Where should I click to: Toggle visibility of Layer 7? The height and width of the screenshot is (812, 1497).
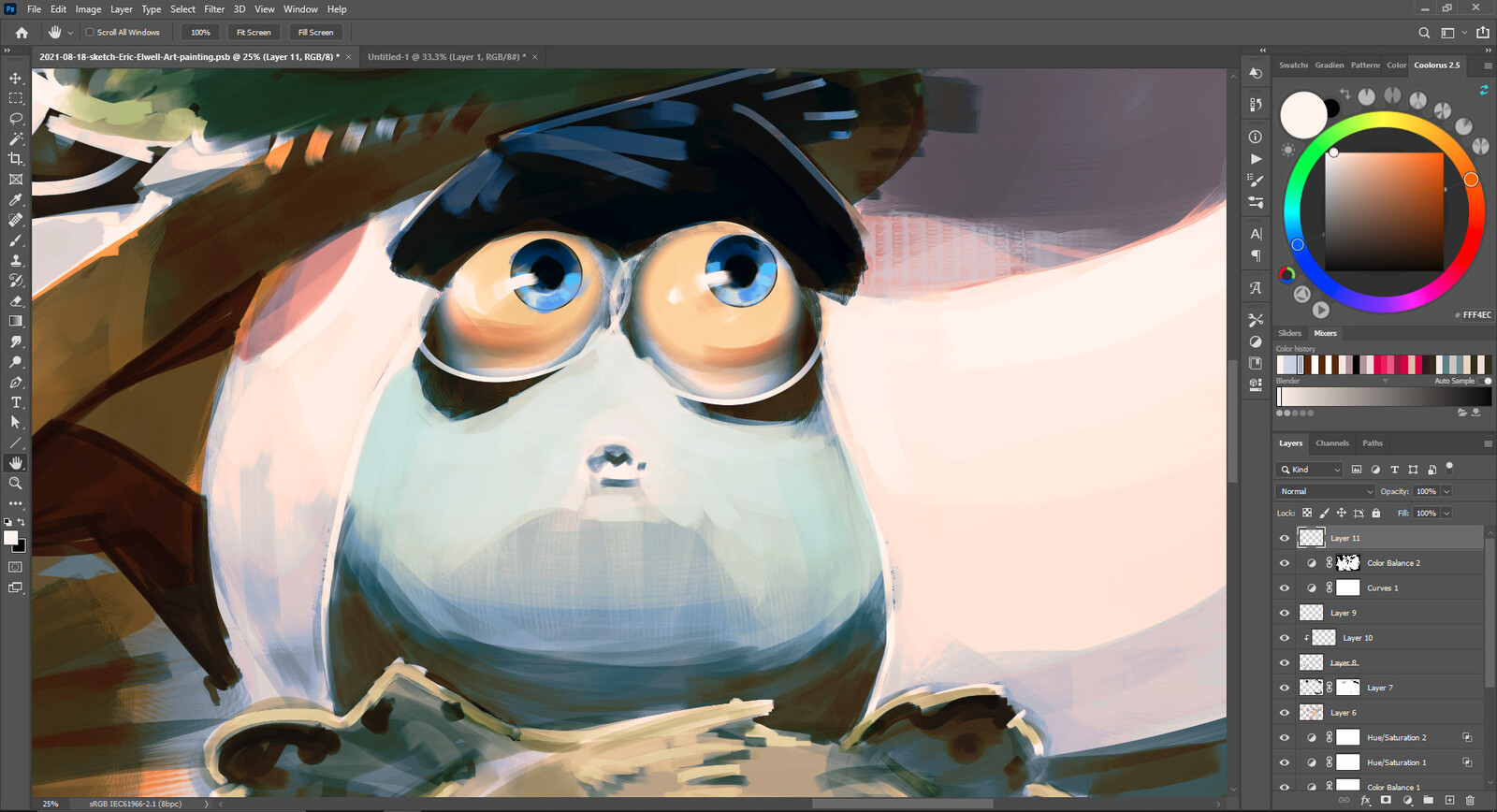[x=1285, y=688]
